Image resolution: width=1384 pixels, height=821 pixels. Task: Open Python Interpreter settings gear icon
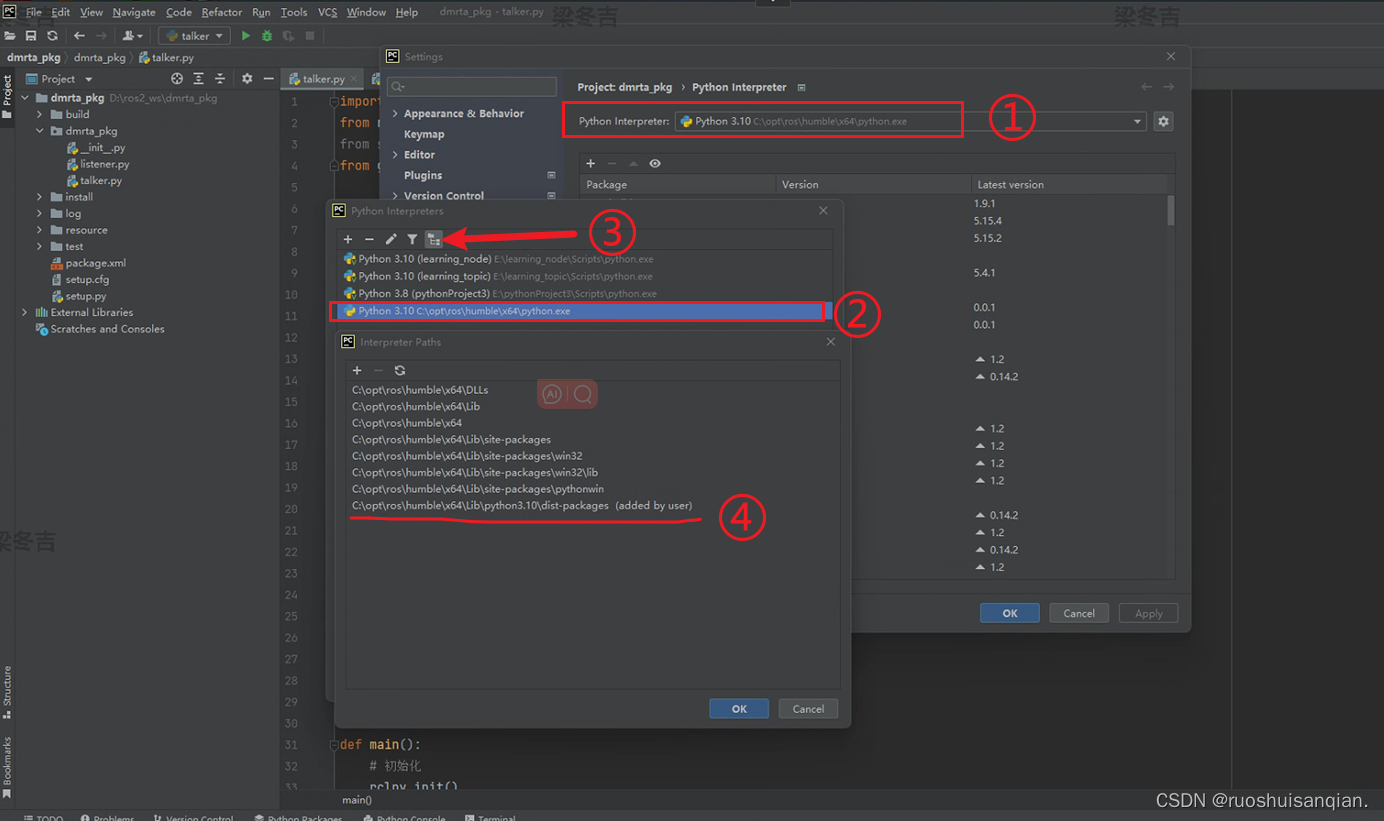point(1162,120)
